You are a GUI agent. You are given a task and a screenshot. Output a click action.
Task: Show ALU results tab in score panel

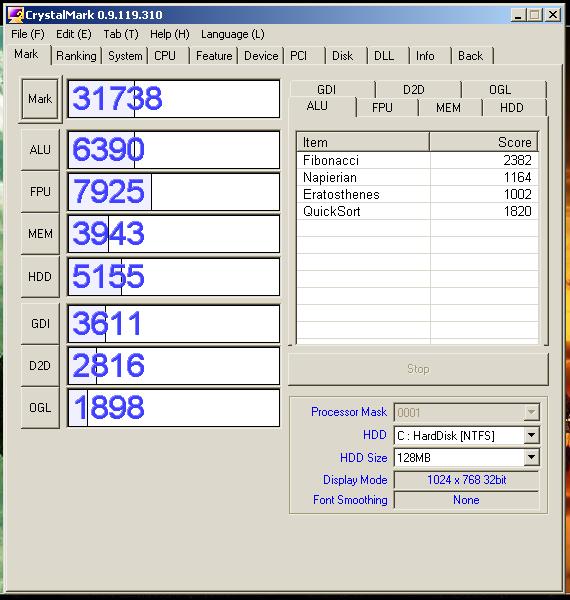coord(323,106)
